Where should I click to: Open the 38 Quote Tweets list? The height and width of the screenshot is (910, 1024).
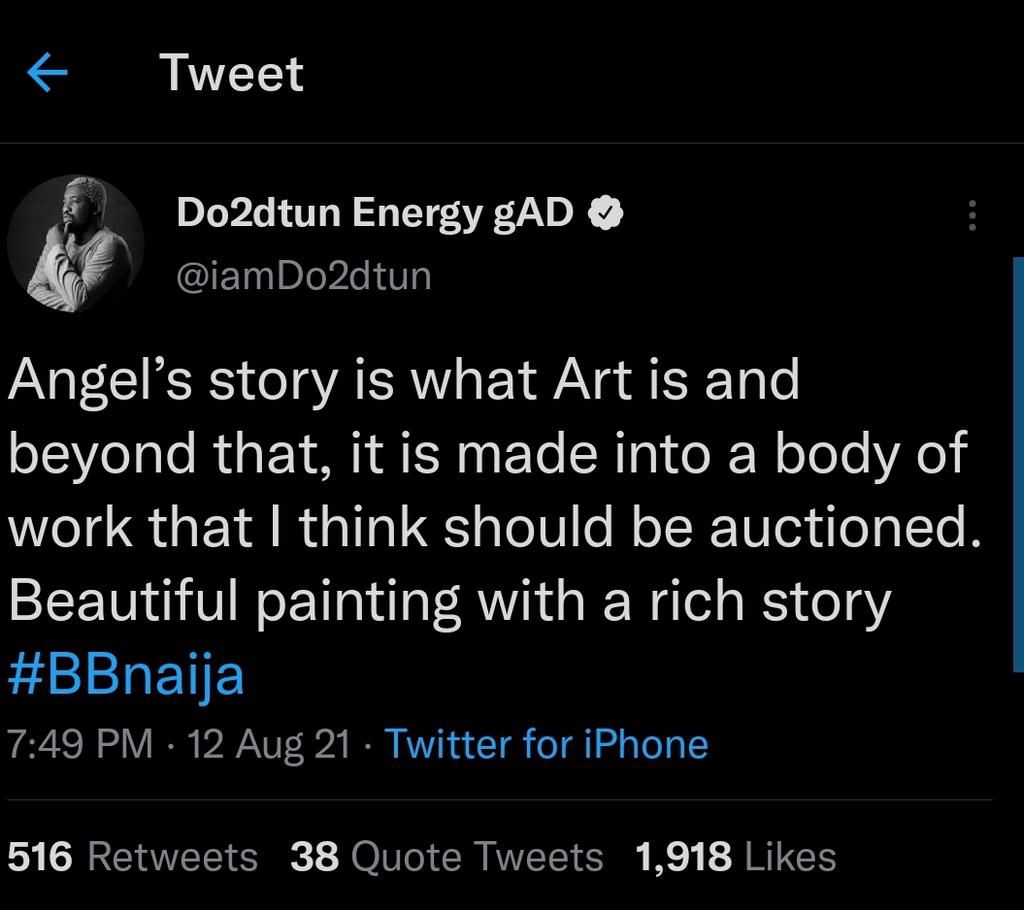click(x=445, y=856)
